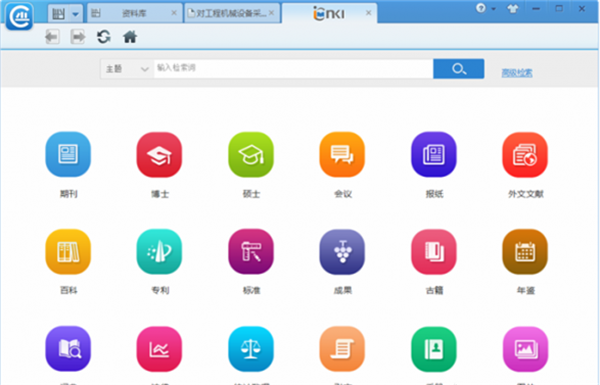Click the blue search magnifier button
This screenshot has width=600, height=385.
pos(458,69)
